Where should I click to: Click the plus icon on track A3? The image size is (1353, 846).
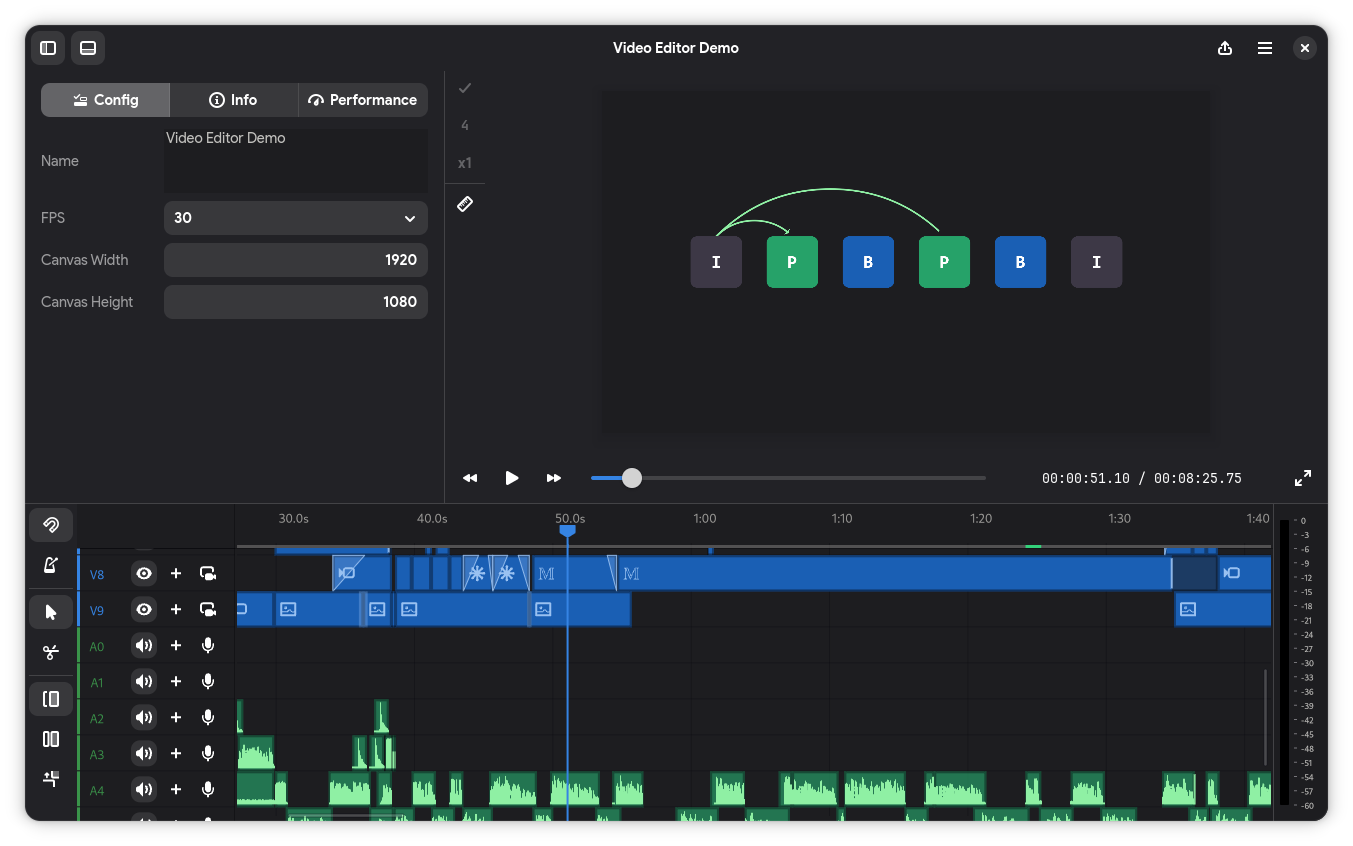point(176,754)
